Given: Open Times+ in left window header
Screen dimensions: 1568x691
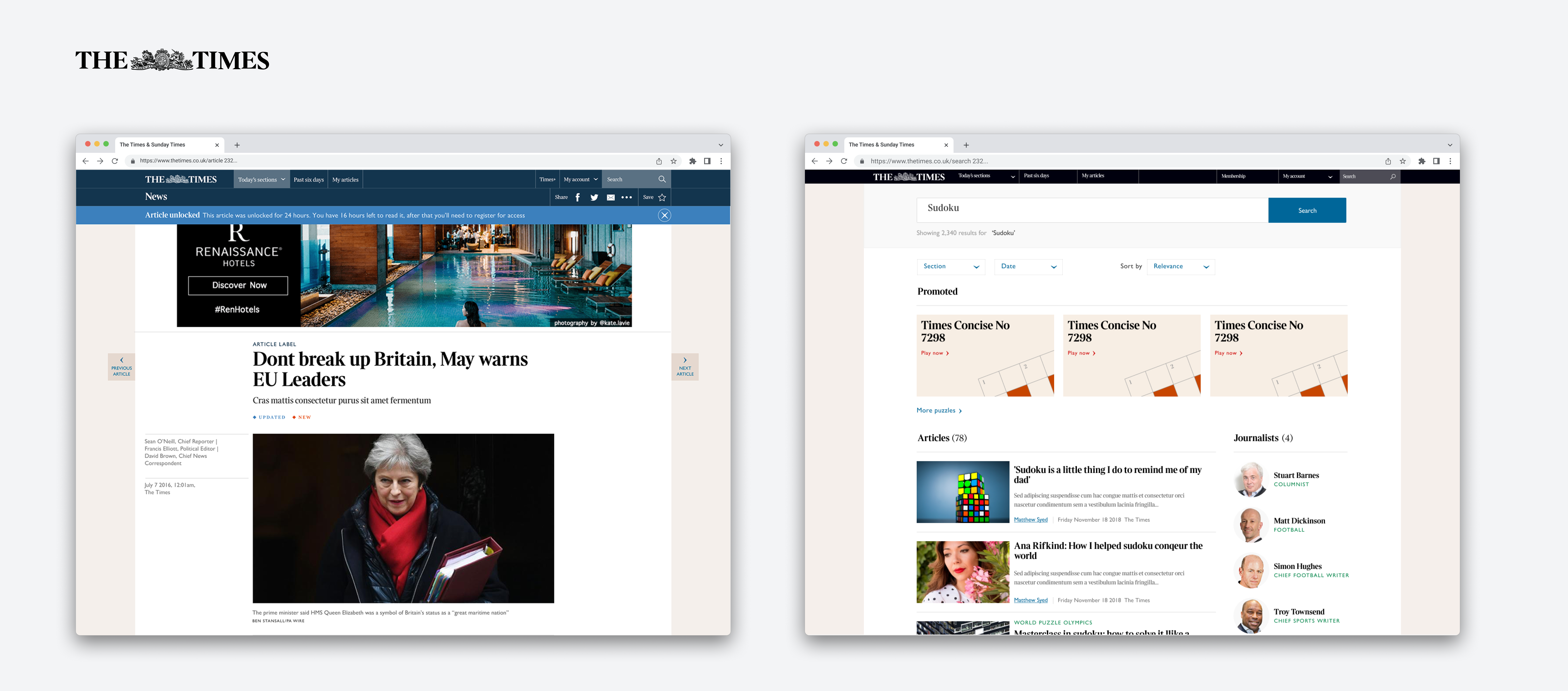Looking at the screenshot, I should pos(547,179).
